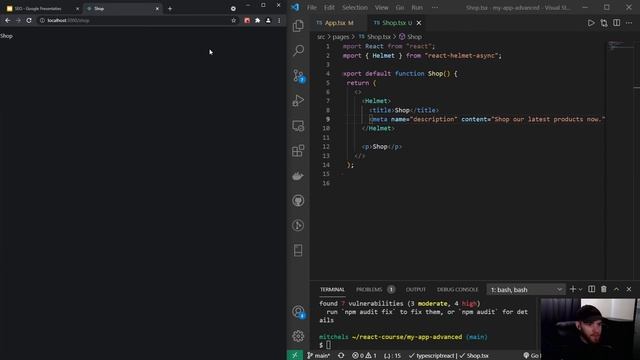The width and height of the screenshot is (640, 360).
Task: Open a new browser tab
Action: point(170,8)
